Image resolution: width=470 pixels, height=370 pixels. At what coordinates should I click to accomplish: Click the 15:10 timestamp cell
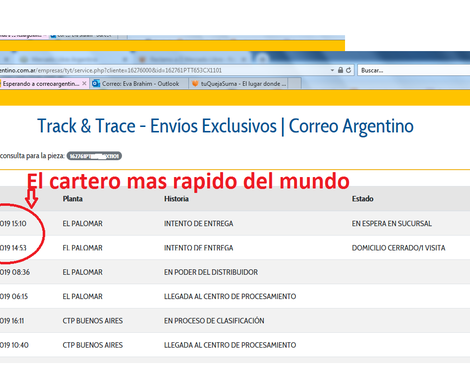click(13, 223)
